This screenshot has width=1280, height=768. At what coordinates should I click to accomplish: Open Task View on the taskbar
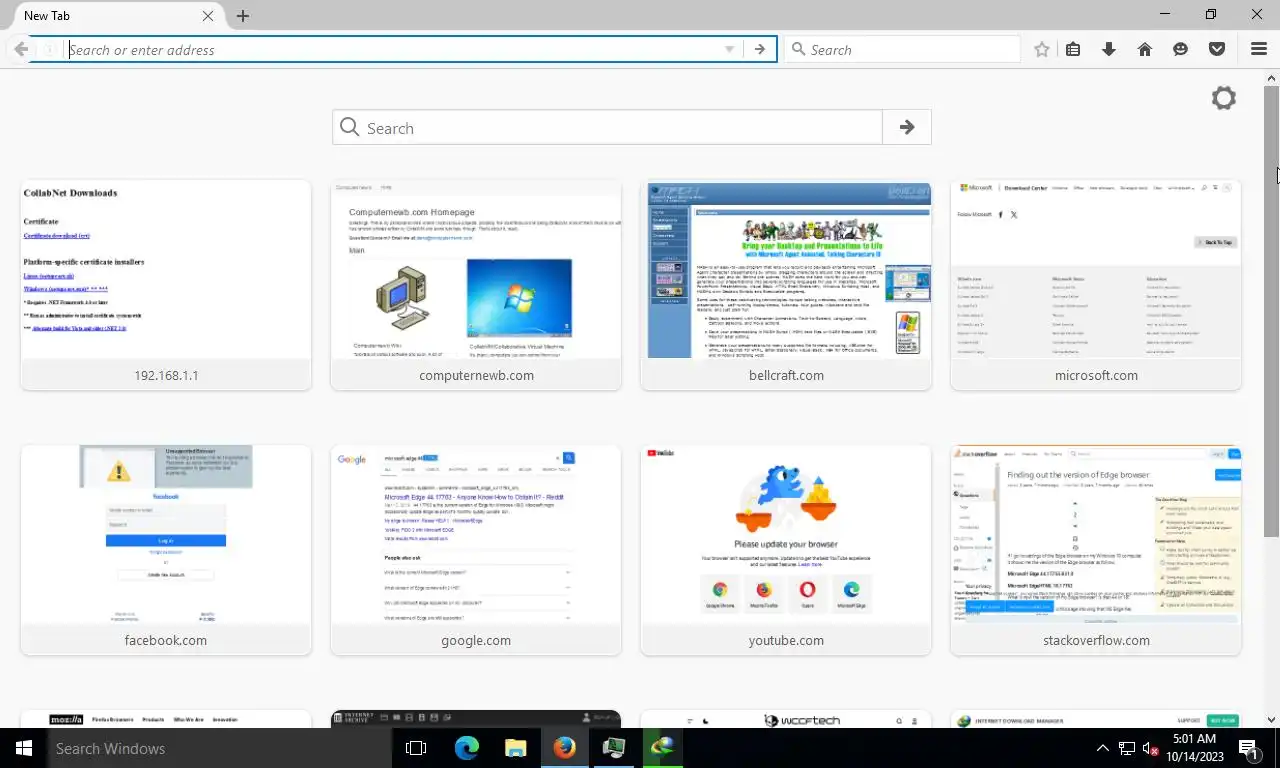click(x=416, y=748)
